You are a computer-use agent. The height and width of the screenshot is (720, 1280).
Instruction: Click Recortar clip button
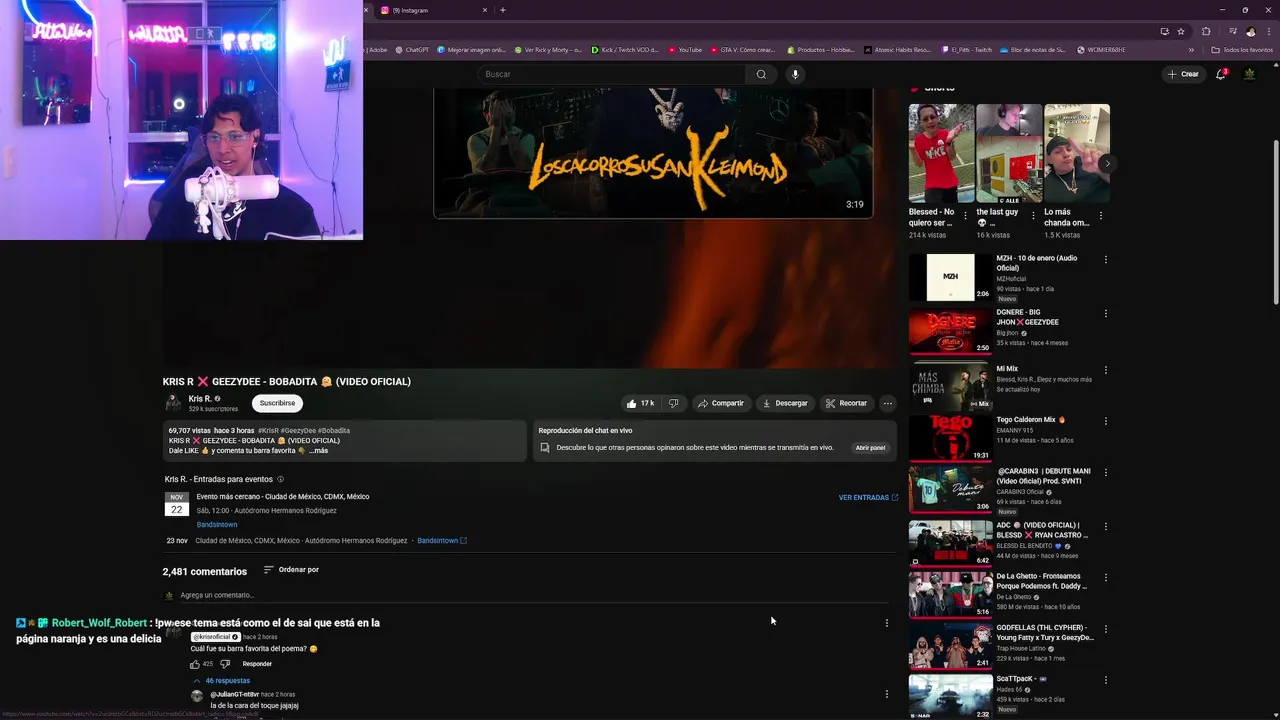(x=846, y=403)
